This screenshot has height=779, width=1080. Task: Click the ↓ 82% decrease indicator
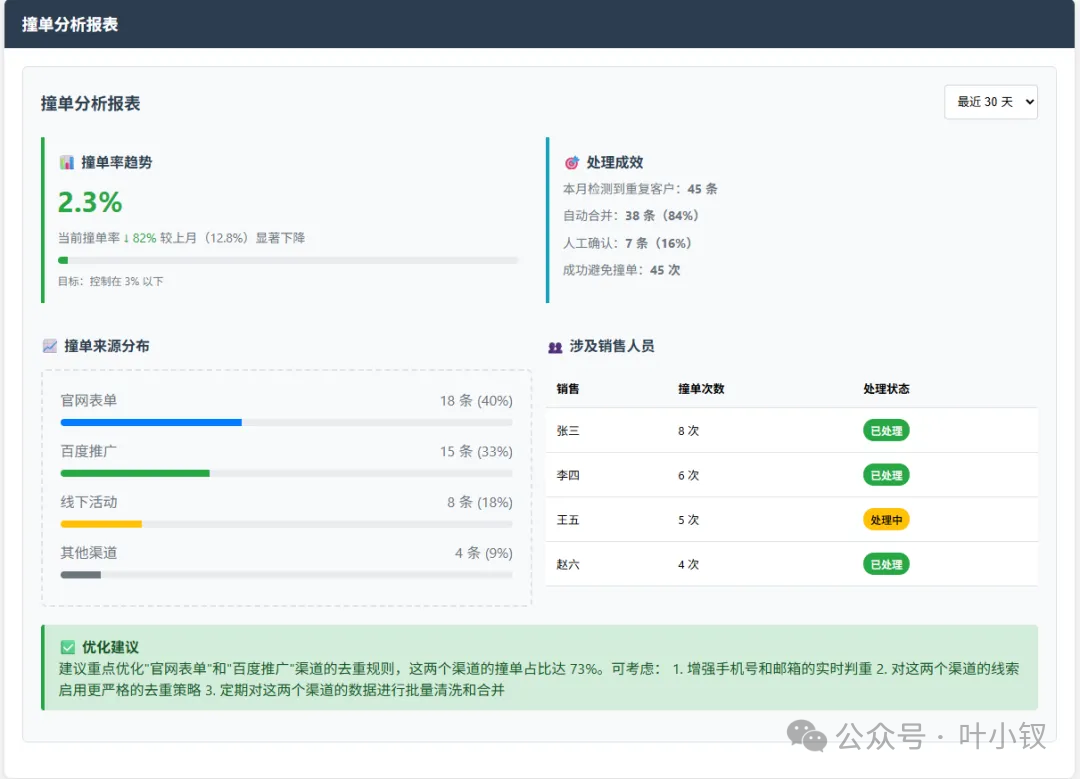point(140,238)
